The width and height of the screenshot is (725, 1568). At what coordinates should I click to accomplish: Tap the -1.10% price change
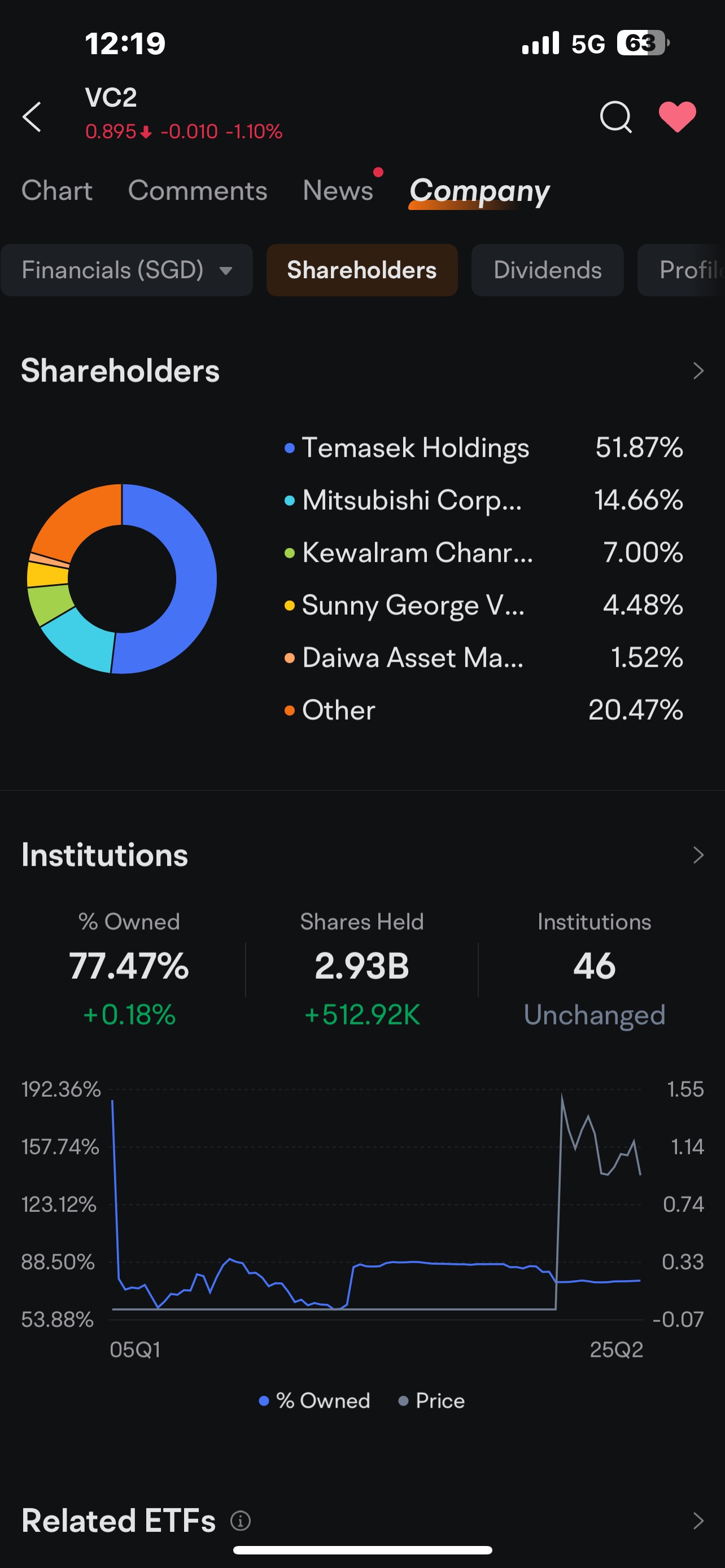(254, 132)
